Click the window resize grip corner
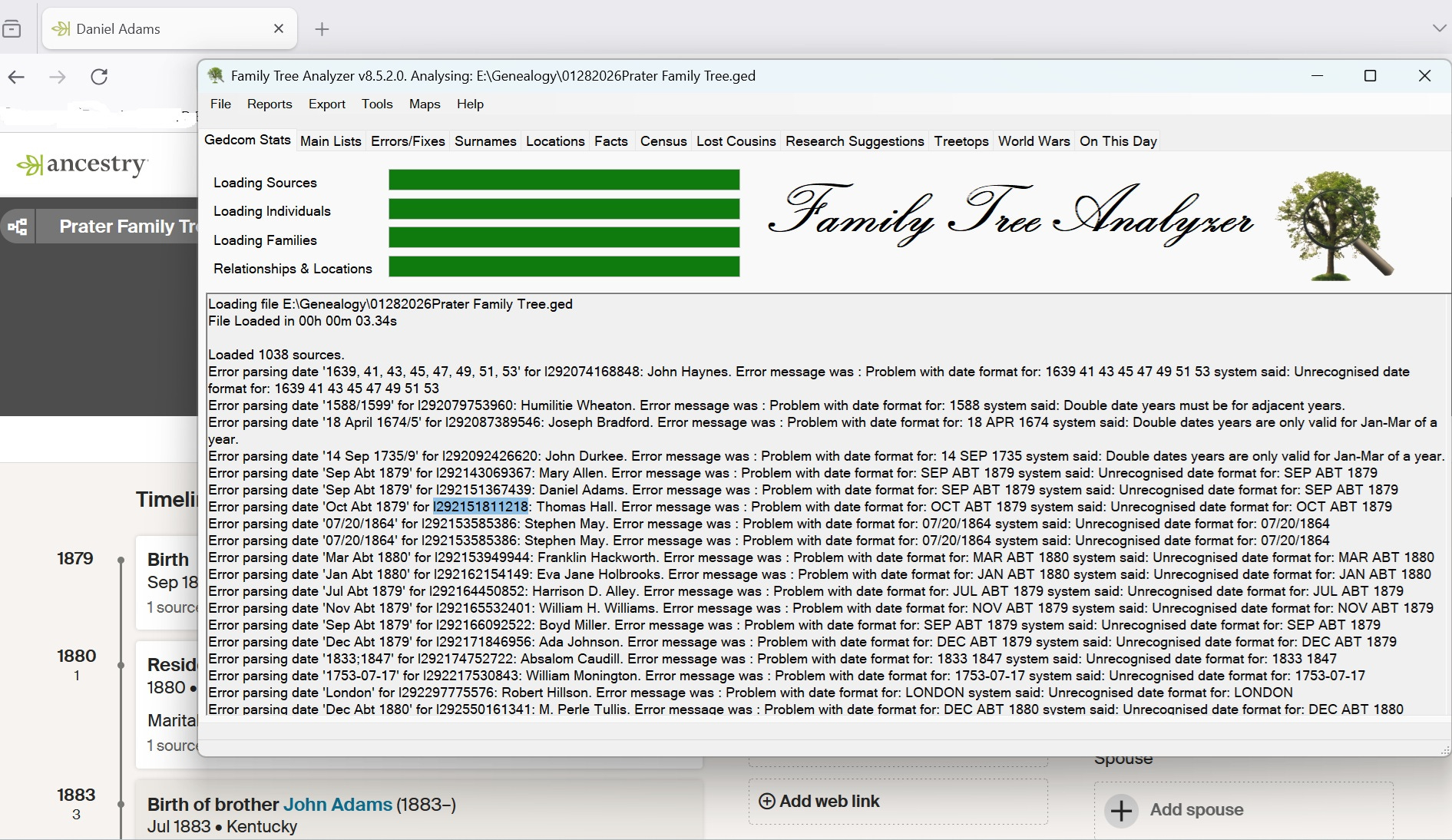This screenshot has width=1452, height=840. [x=1445, y=749]
